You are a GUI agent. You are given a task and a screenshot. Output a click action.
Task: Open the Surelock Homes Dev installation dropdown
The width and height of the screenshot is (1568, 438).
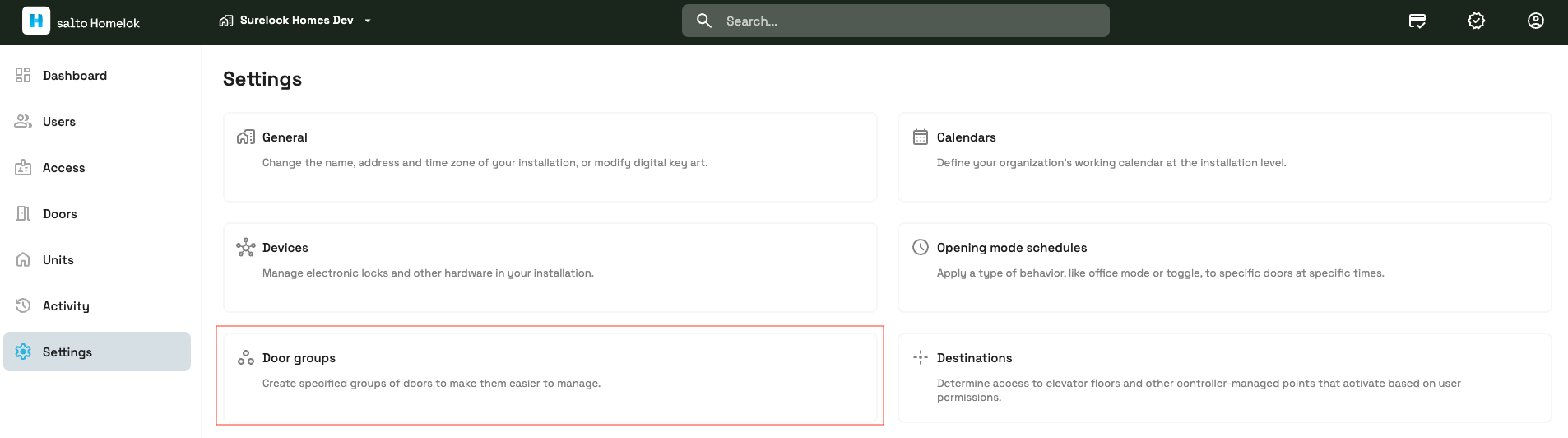tap(296, 21)
